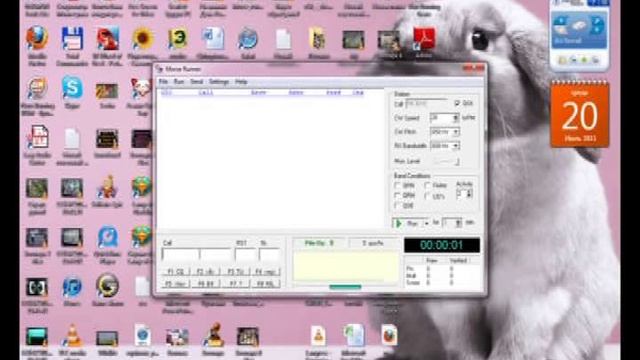Open the red-haired character game icon
Image resolution: width=640 pixels, height=360 pixels.
[x=107, y=39]
